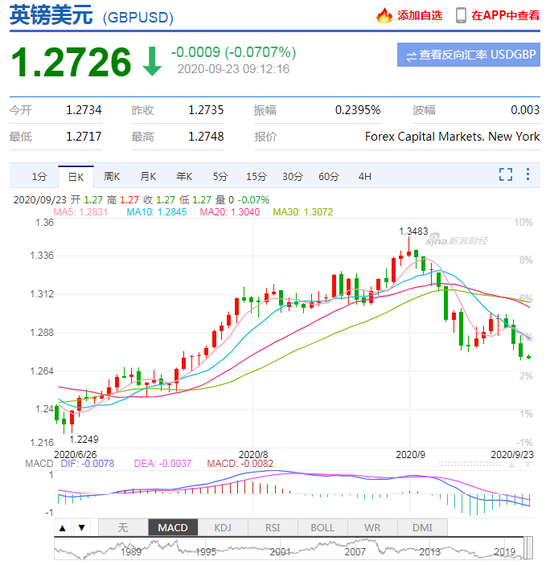This screenshot has width=550, height=565.
Task: Switch to the 1分 chart tab
Action: tap(39, 177)
